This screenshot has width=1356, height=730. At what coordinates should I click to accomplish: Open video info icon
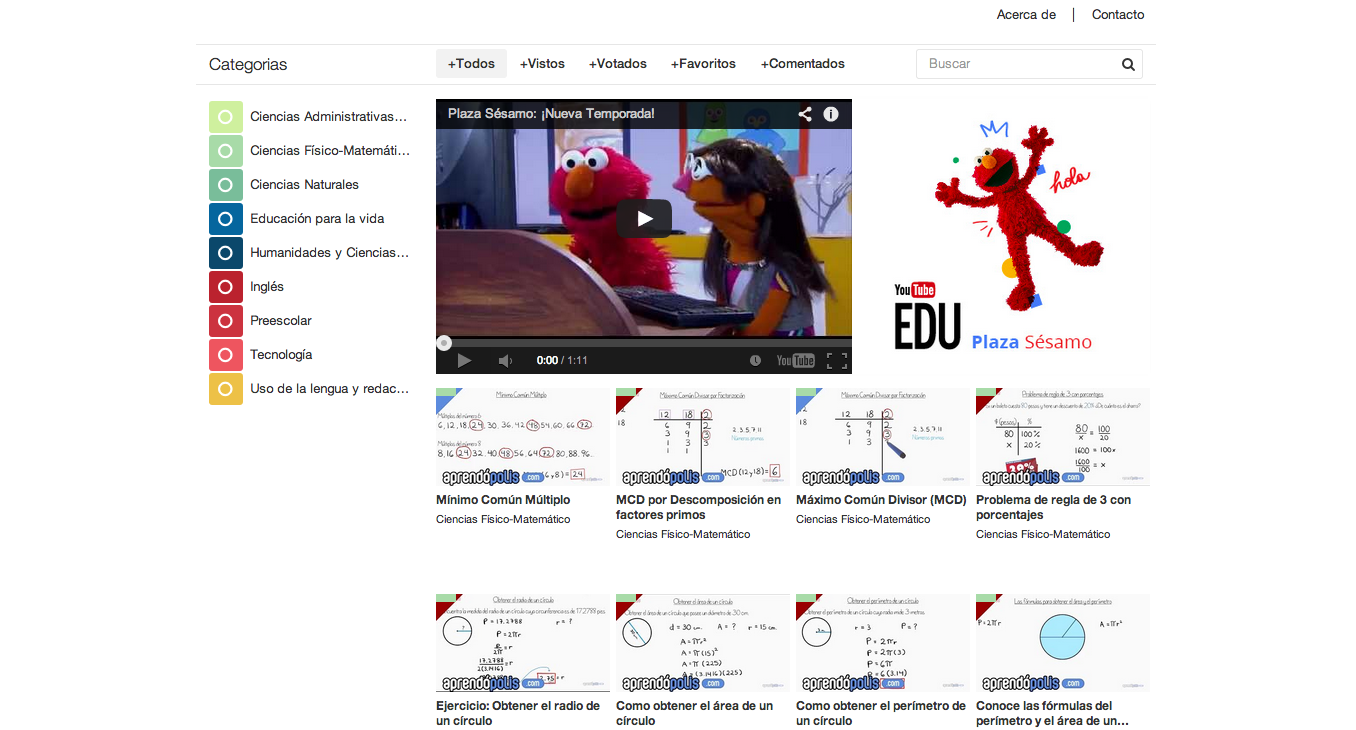[x=831, y=114]
